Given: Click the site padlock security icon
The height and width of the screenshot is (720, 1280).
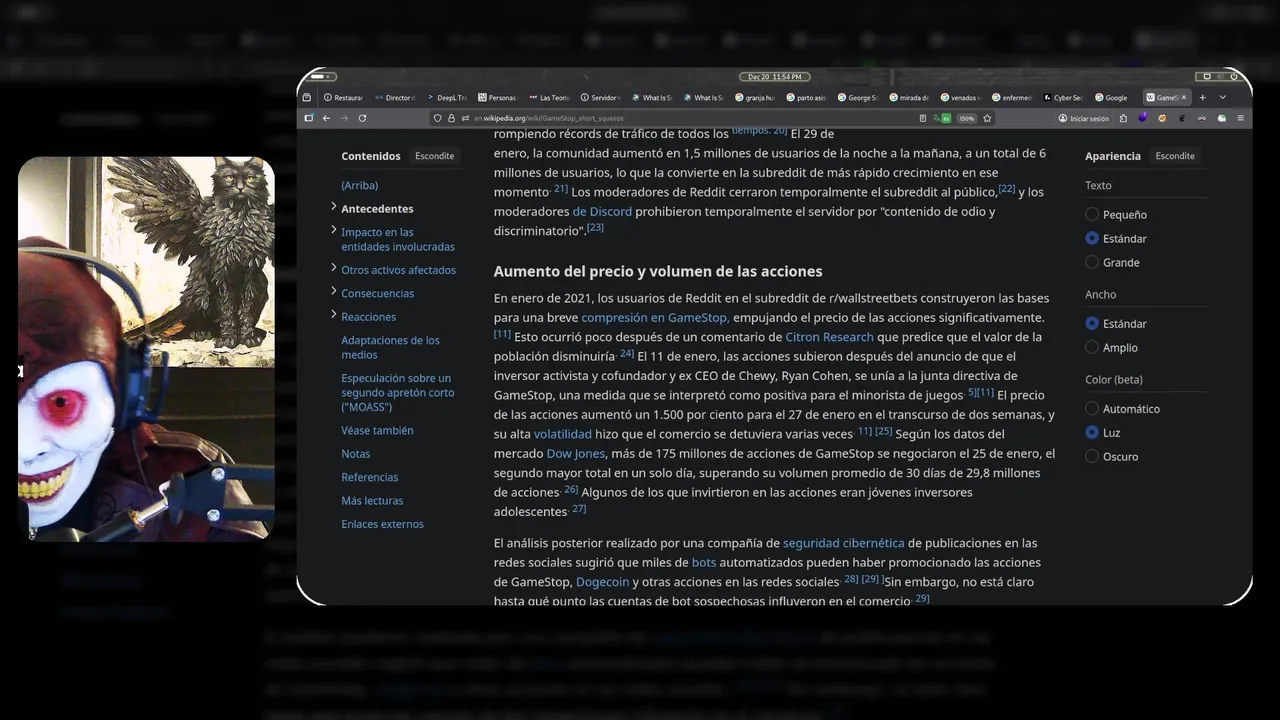Looking at the screenshot, I should tap(451, 118).
